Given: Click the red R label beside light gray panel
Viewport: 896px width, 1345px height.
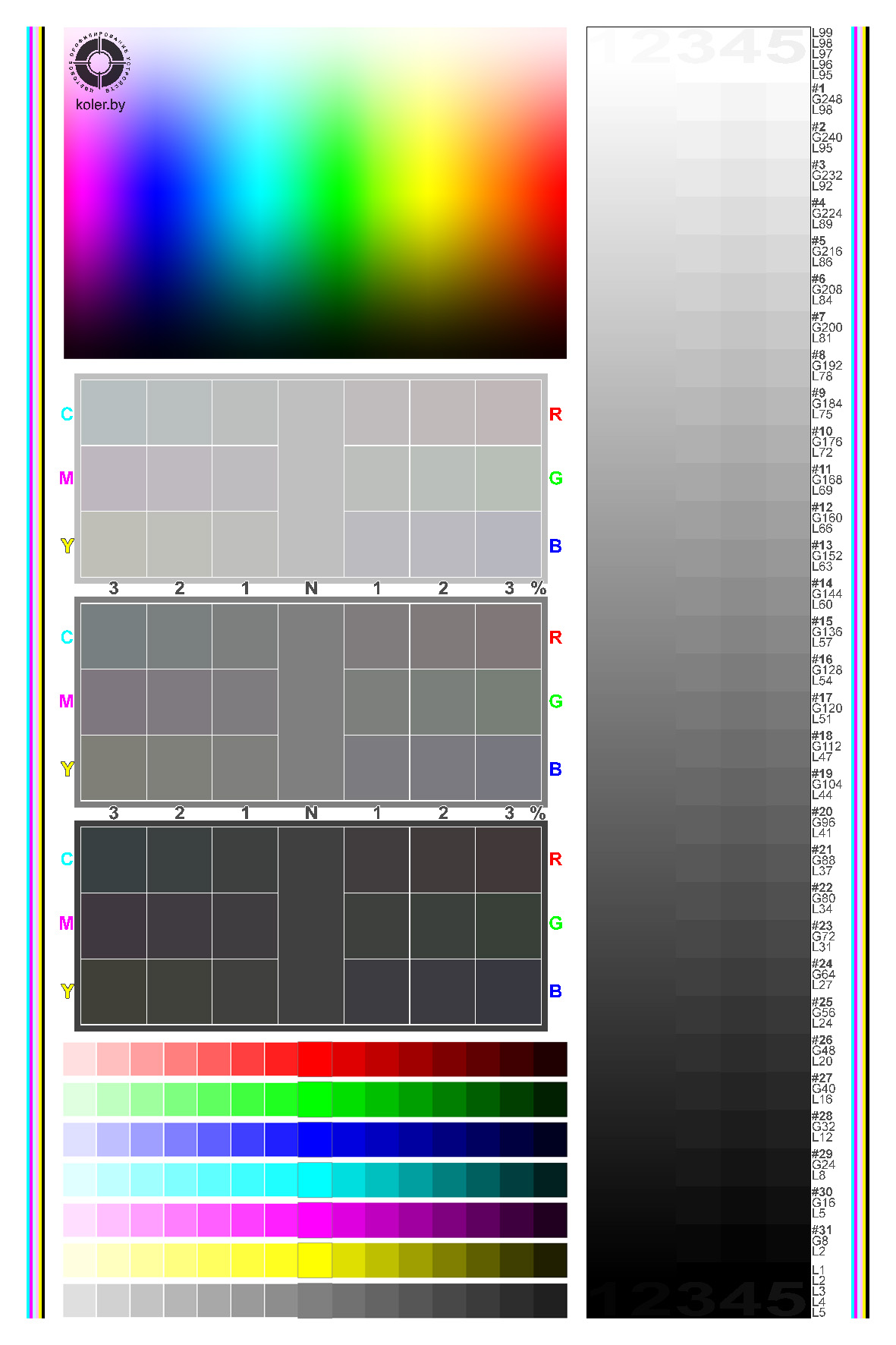Looking at the screenshot, I should click(555, 414).
